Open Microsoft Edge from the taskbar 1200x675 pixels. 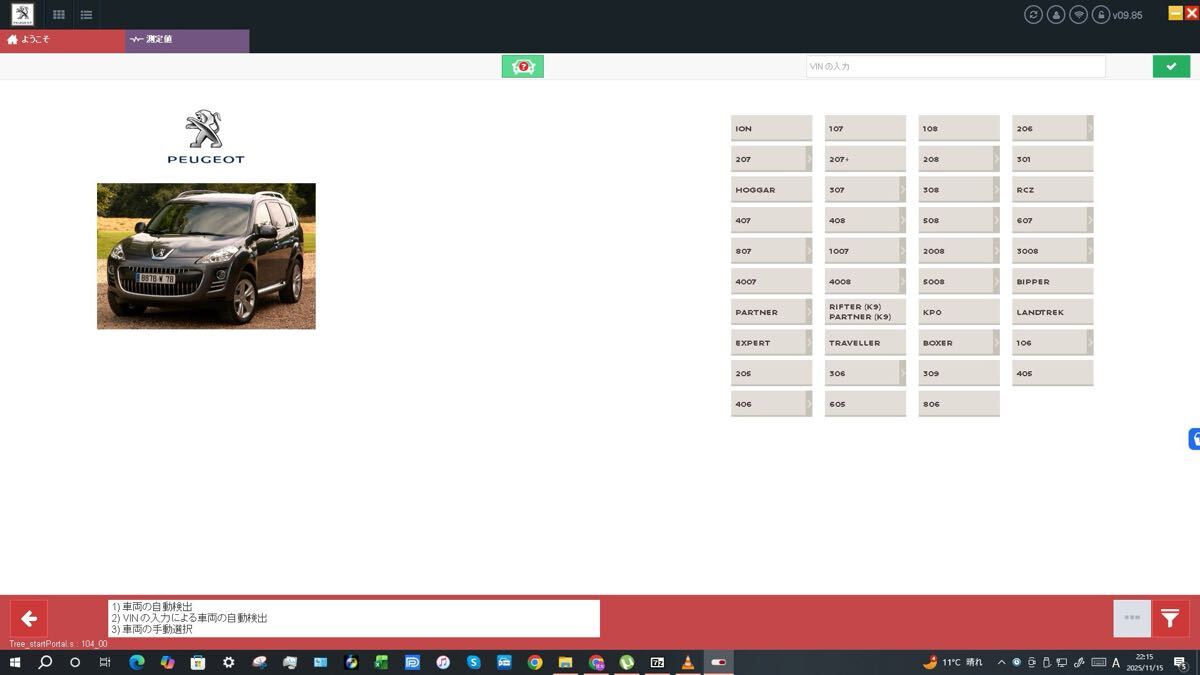tap(136, 662)
